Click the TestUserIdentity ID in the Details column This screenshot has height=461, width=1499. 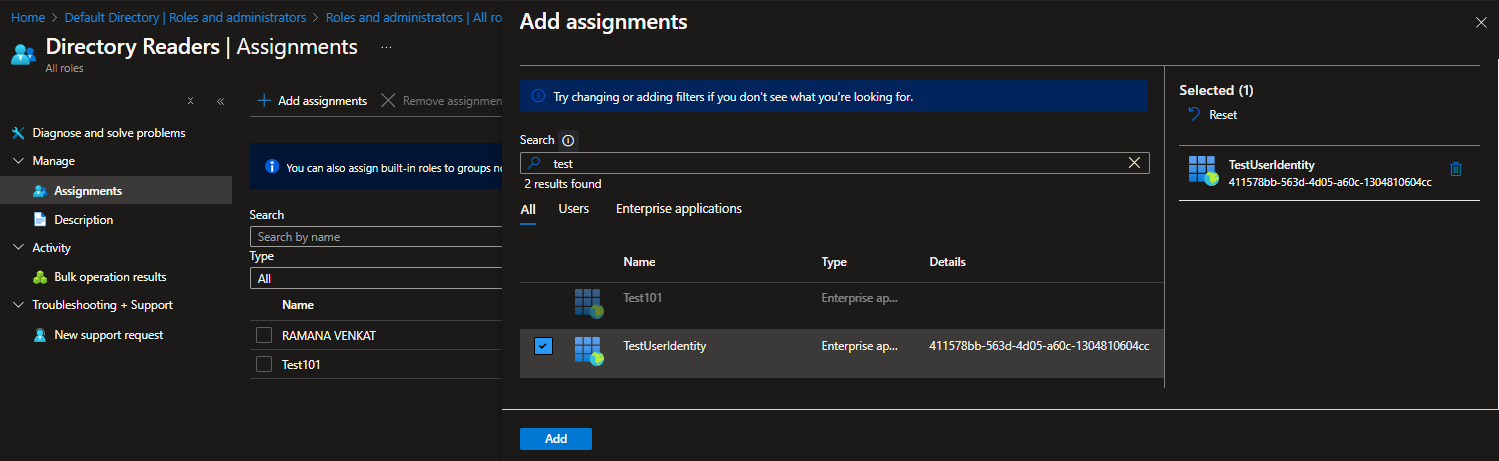pos(1039,346)
